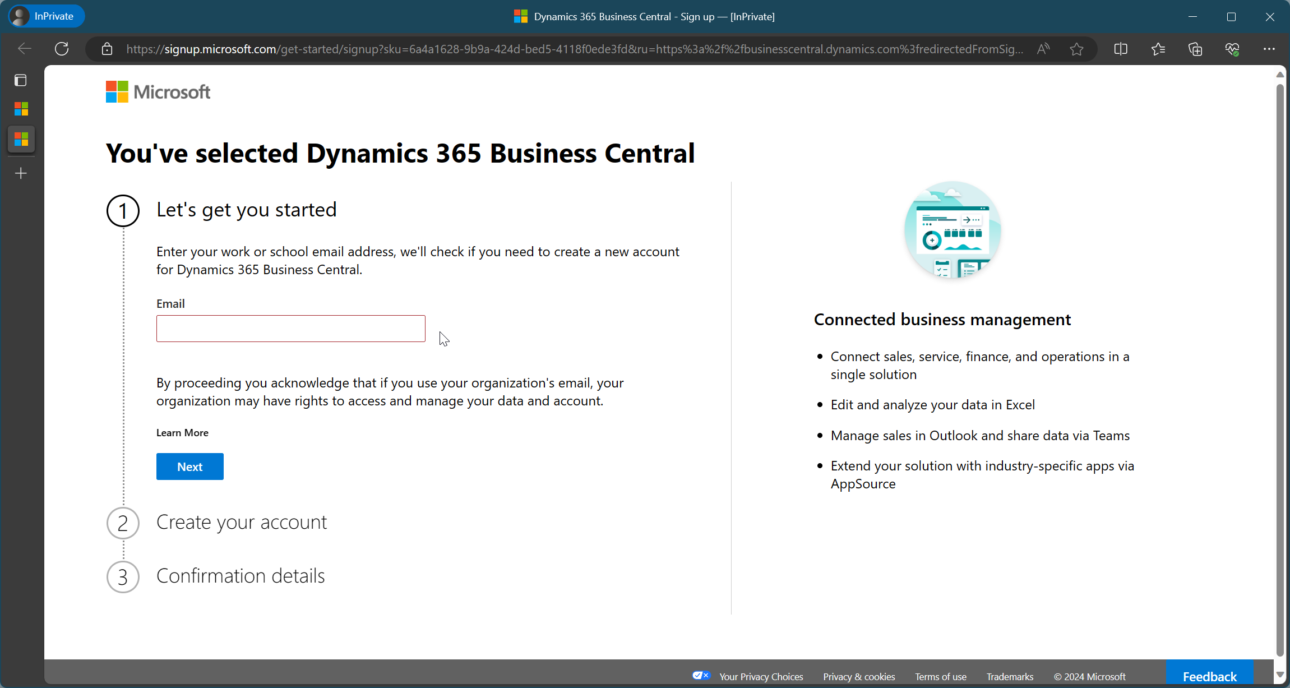Open the split screen icon in the toolbar

click(1120, 48)
